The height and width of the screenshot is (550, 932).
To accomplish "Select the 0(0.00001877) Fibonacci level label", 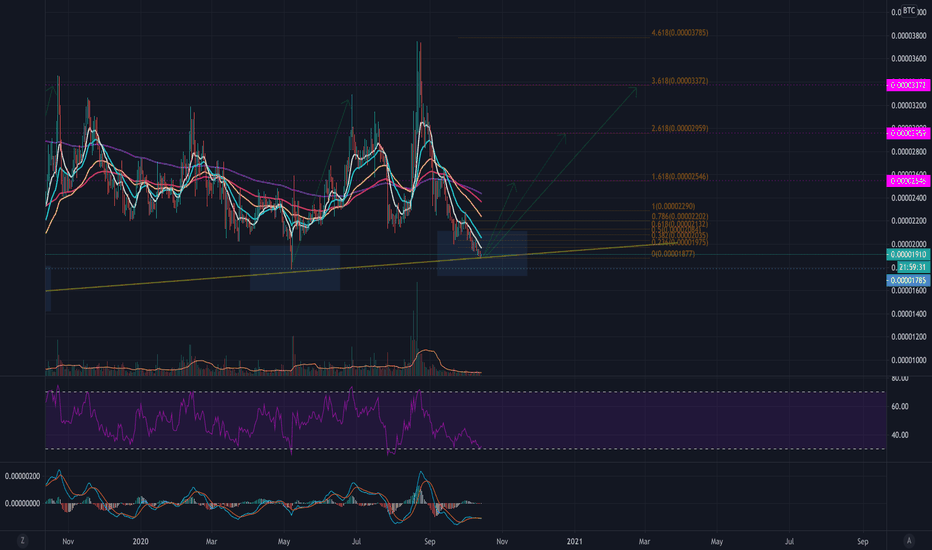I will tap(673, 254).
